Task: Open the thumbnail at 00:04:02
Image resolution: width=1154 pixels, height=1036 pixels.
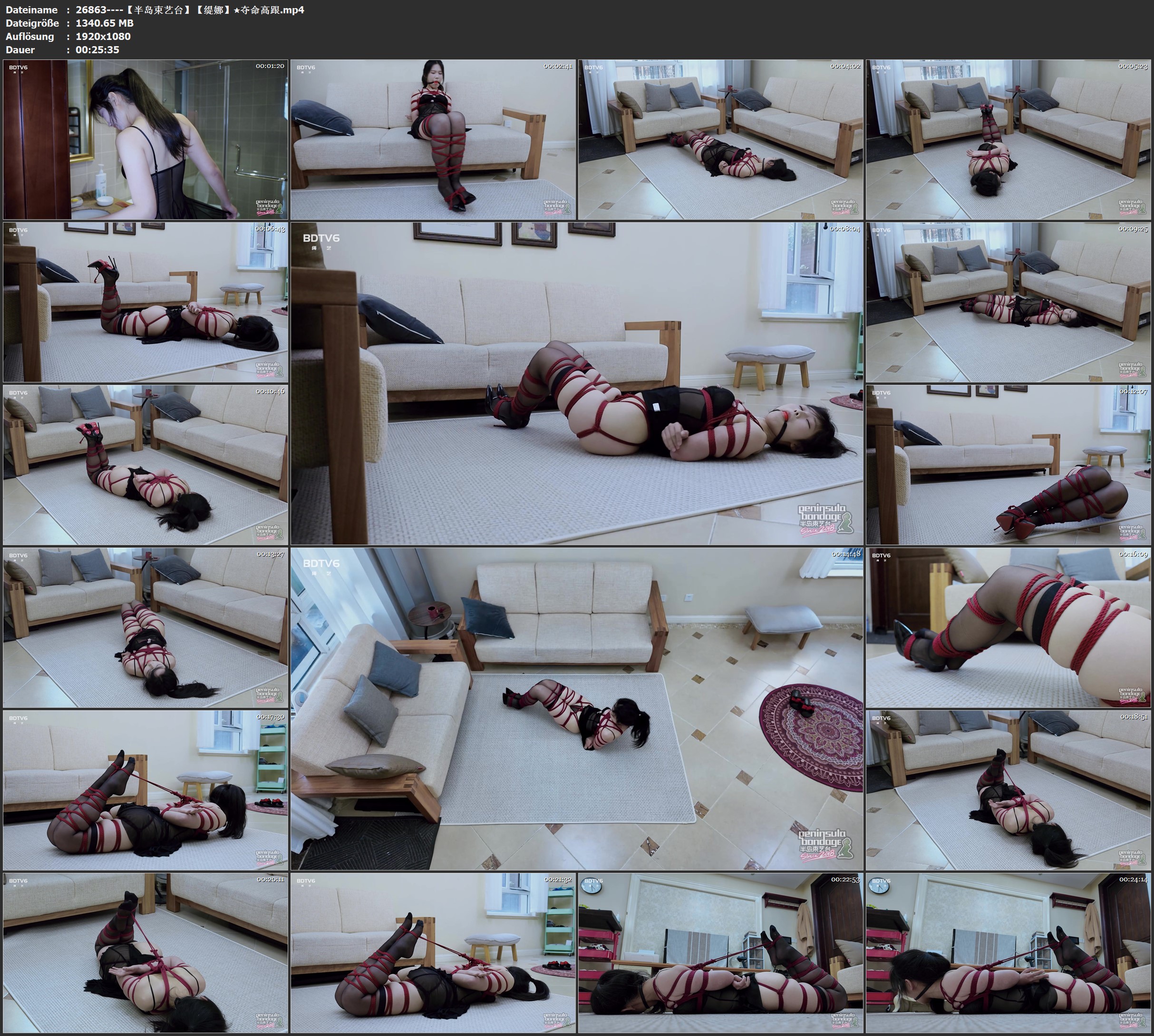Action: click(720, 139)
